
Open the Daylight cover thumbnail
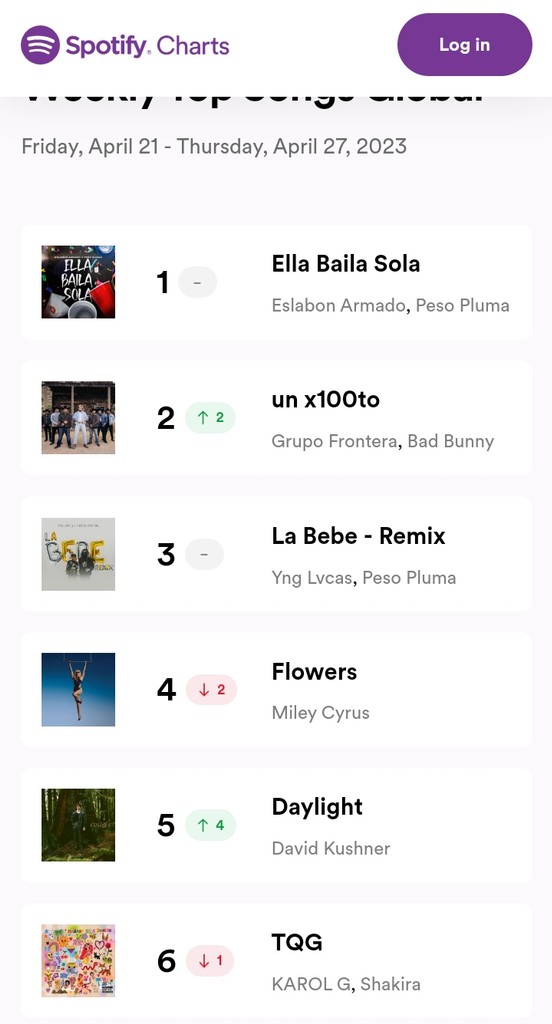[78, 825]
